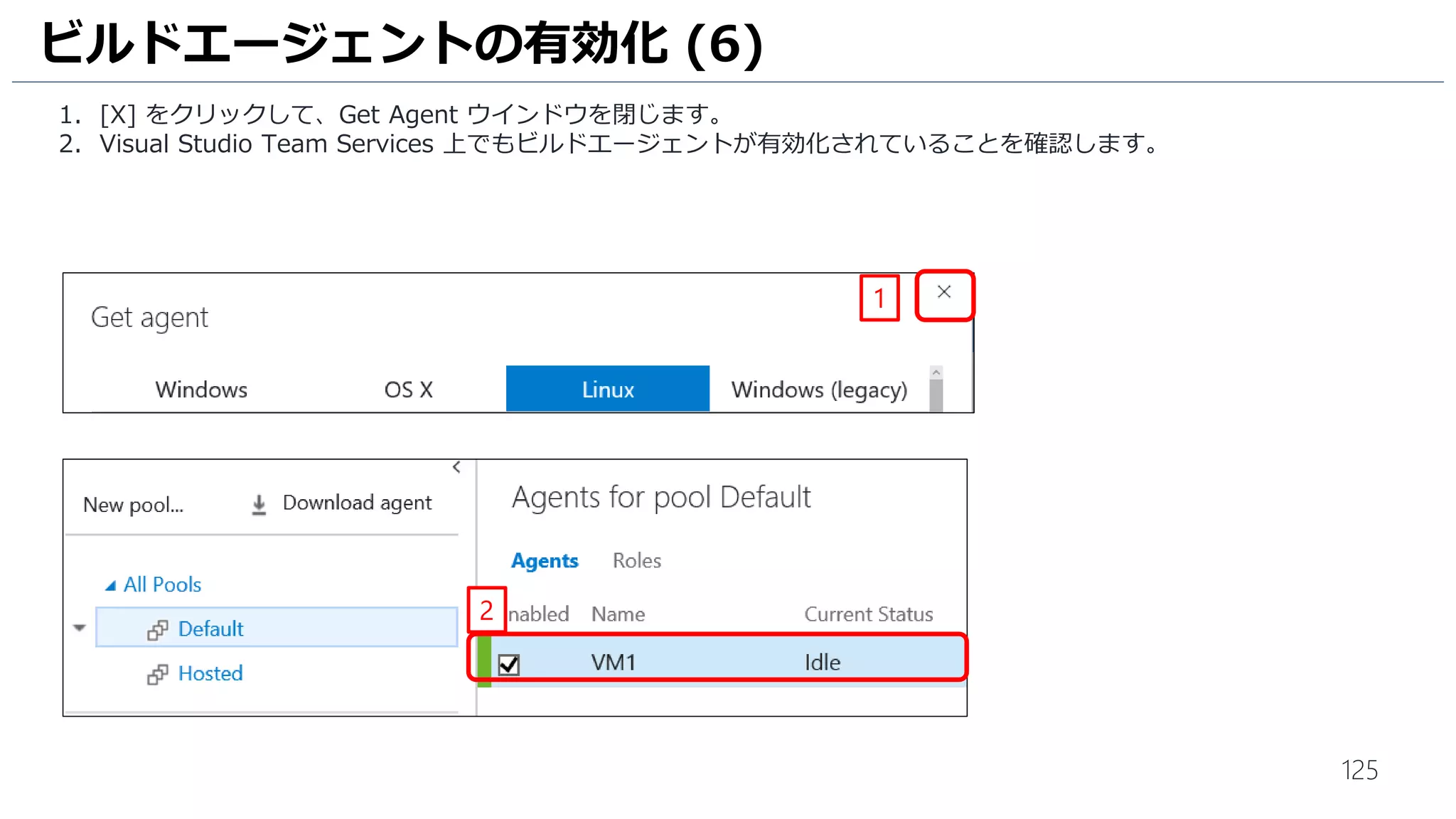Collapse the All Pools tree triangle
This screenshot has height=819, width=1456.
110,586
